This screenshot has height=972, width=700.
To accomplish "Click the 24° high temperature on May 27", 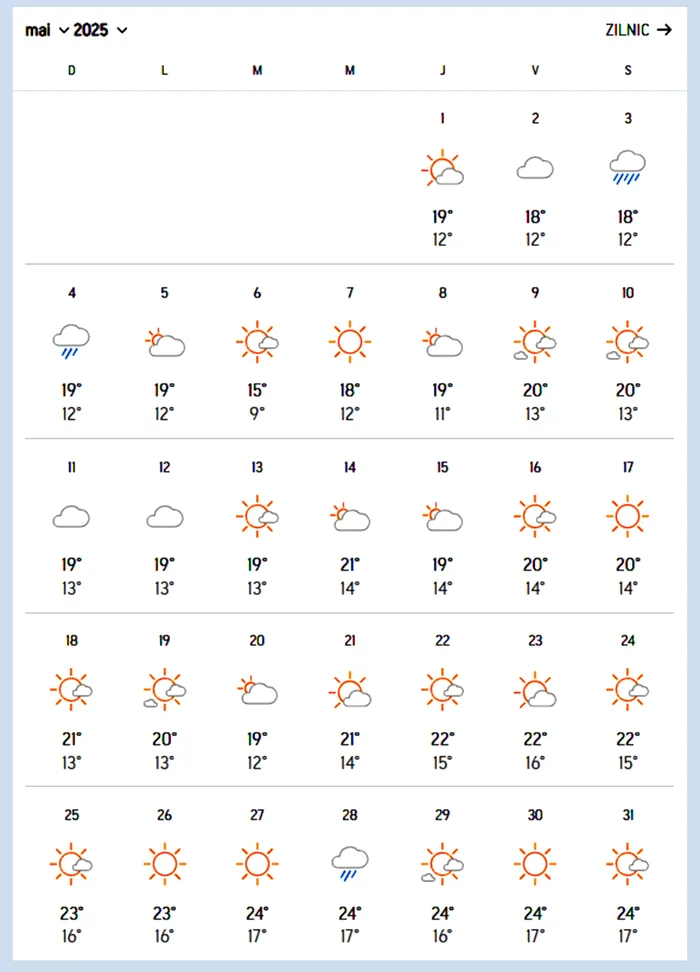I will [x=257, y=913].
